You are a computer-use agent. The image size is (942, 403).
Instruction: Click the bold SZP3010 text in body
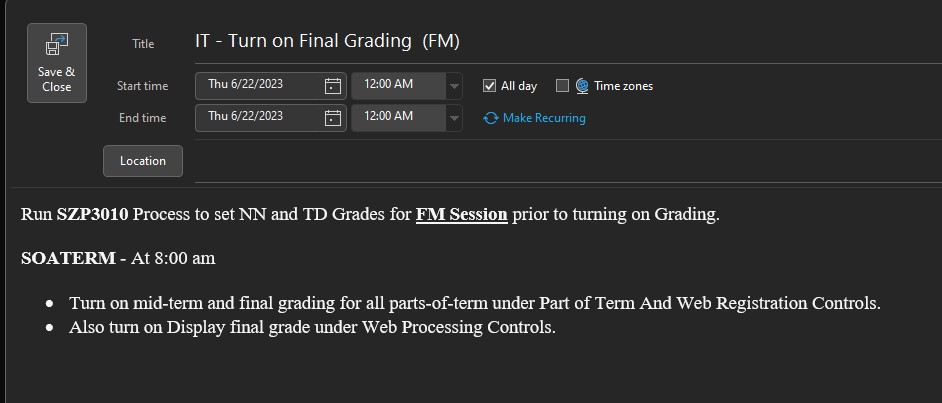pos(93,214)
